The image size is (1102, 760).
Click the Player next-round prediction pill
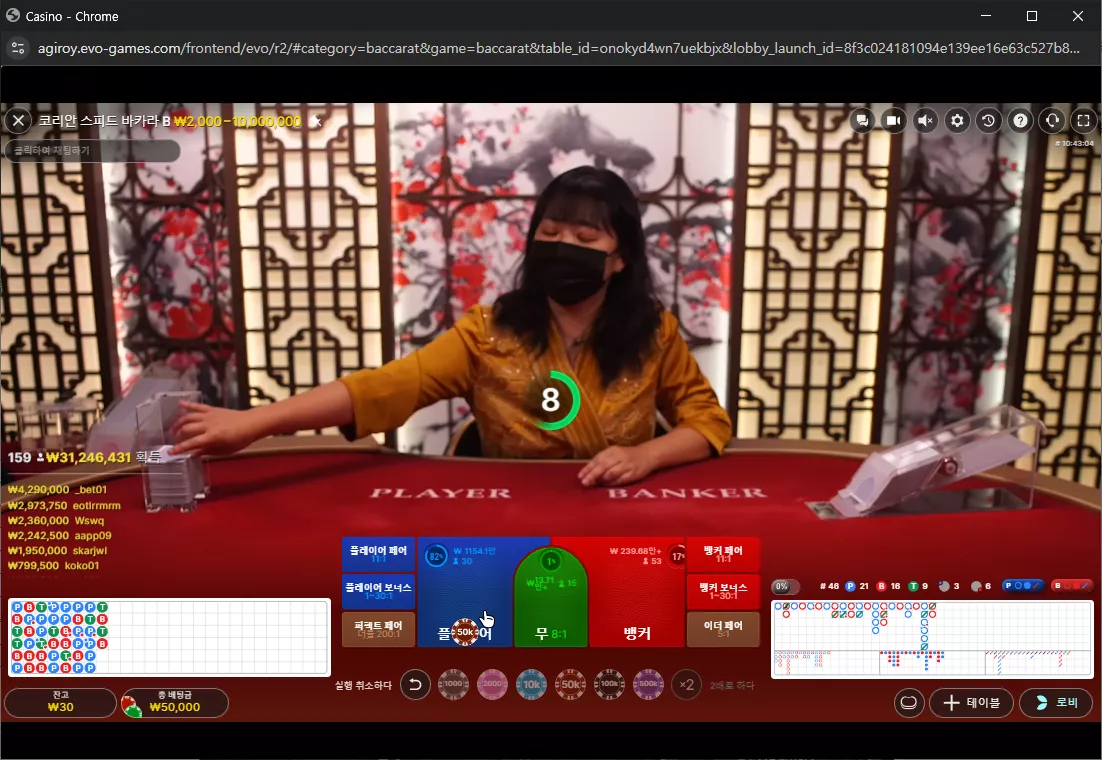pos(1023,586)
